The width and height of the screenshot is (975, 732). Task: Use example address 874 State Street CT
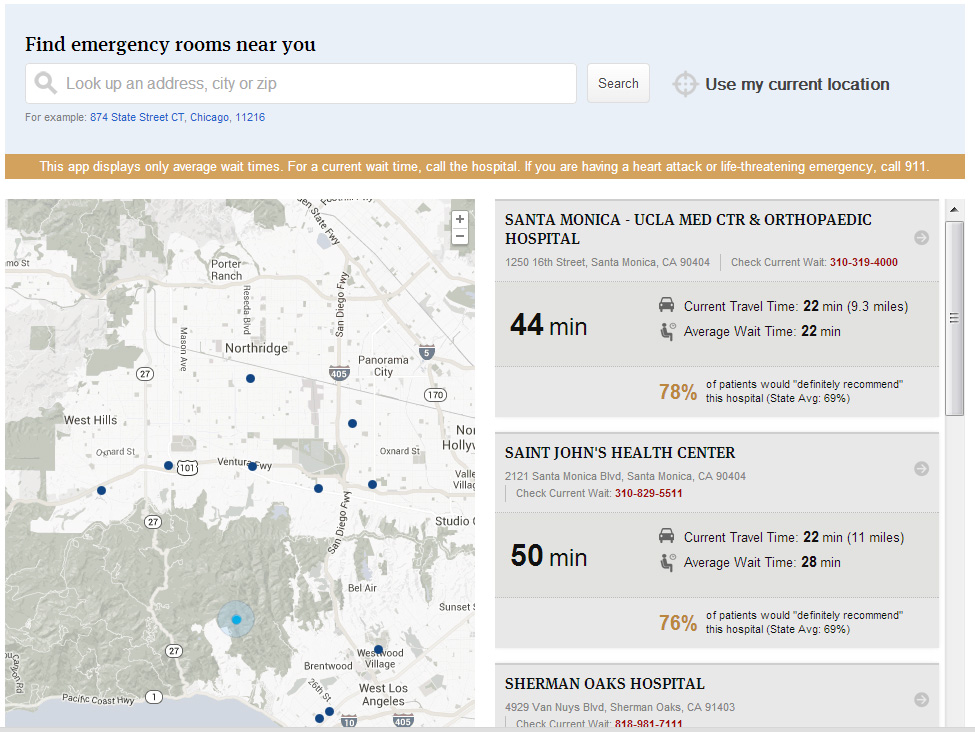click(x=137, y=117)
